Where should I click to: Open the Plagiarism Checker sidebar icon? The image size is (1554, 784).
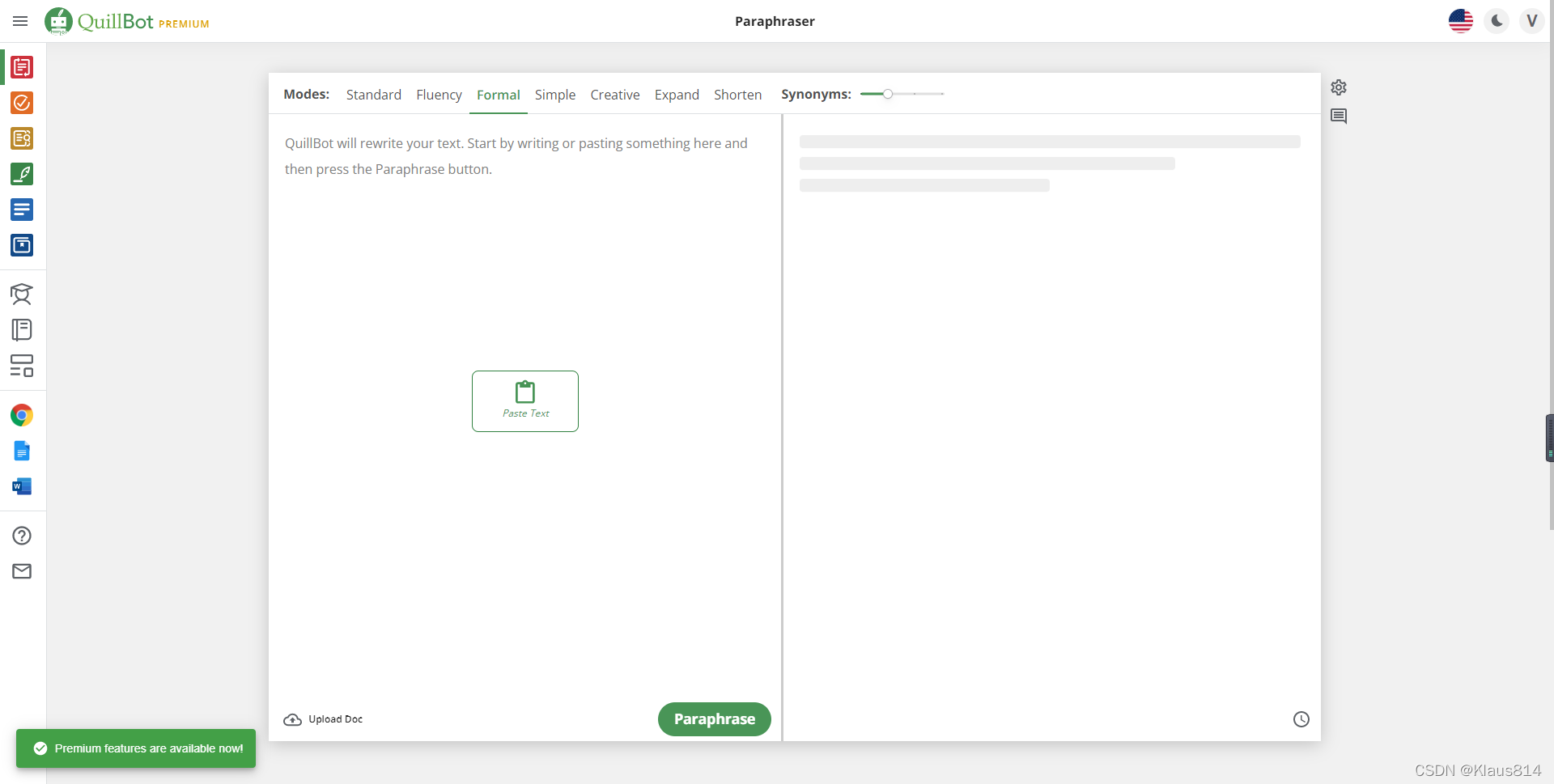pos(22,138)
